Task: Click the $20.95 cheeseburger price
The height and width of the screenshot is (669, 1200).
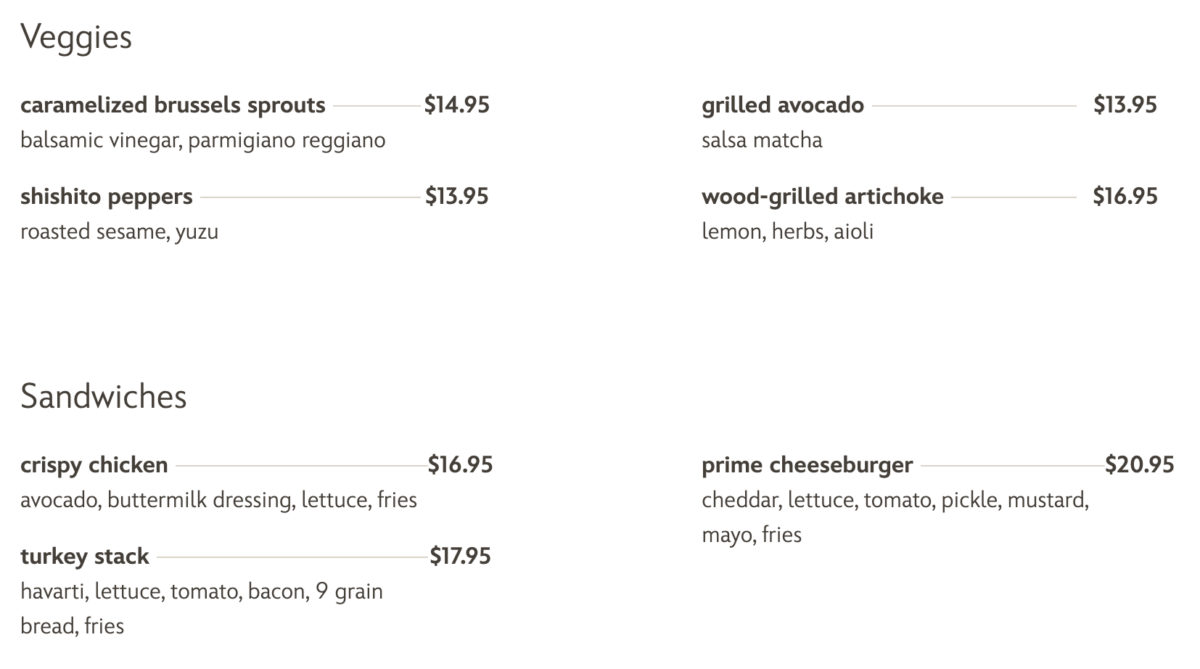Action: click(x=1139, y=465)
